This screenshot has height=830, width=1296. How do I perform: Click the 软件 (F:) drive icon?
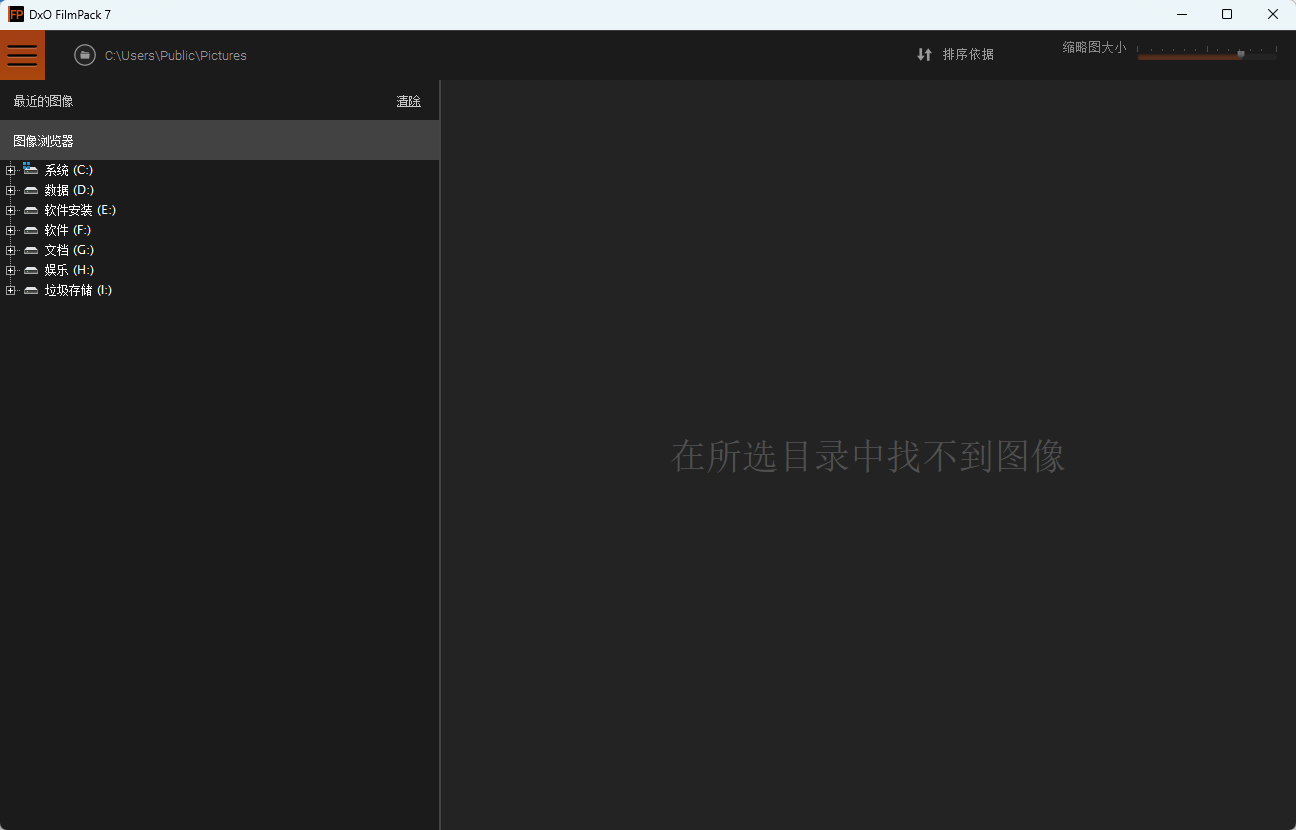coord(31,230)
